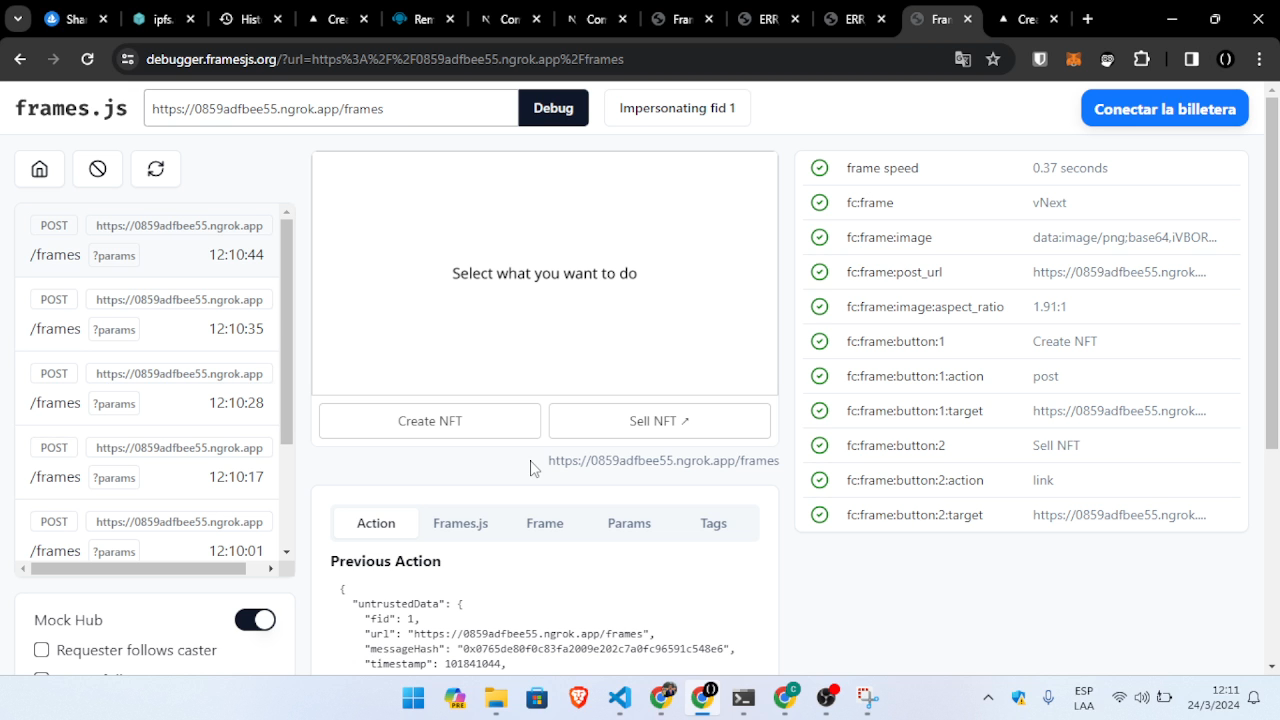Check Requester follows caster checkbox
Viewport: 1280px width, 720px height.
point(42,650)
